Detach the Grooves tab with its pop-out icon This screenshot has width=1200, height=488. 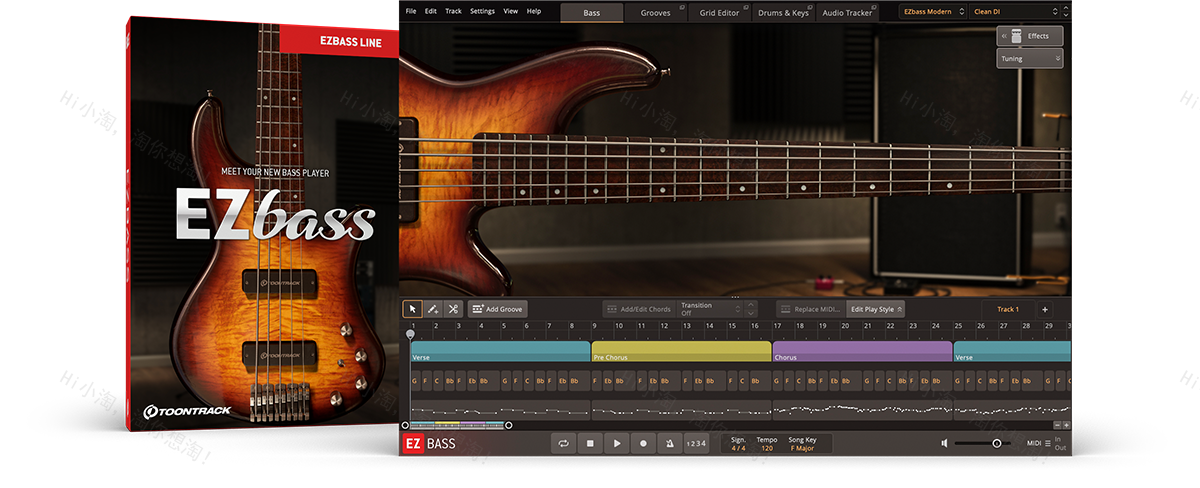pyautogui.click(x=681, y=8)
